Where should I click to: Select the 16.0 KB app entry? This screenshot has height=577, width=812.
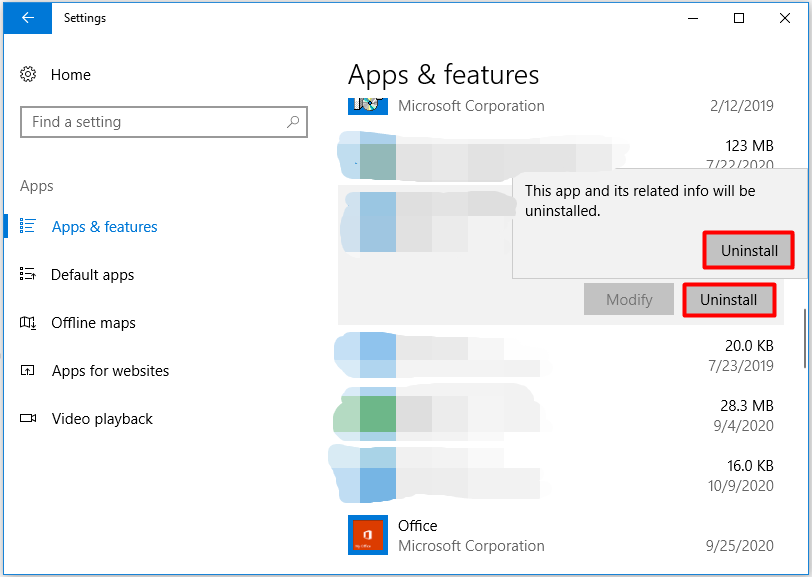pos(560,475)
